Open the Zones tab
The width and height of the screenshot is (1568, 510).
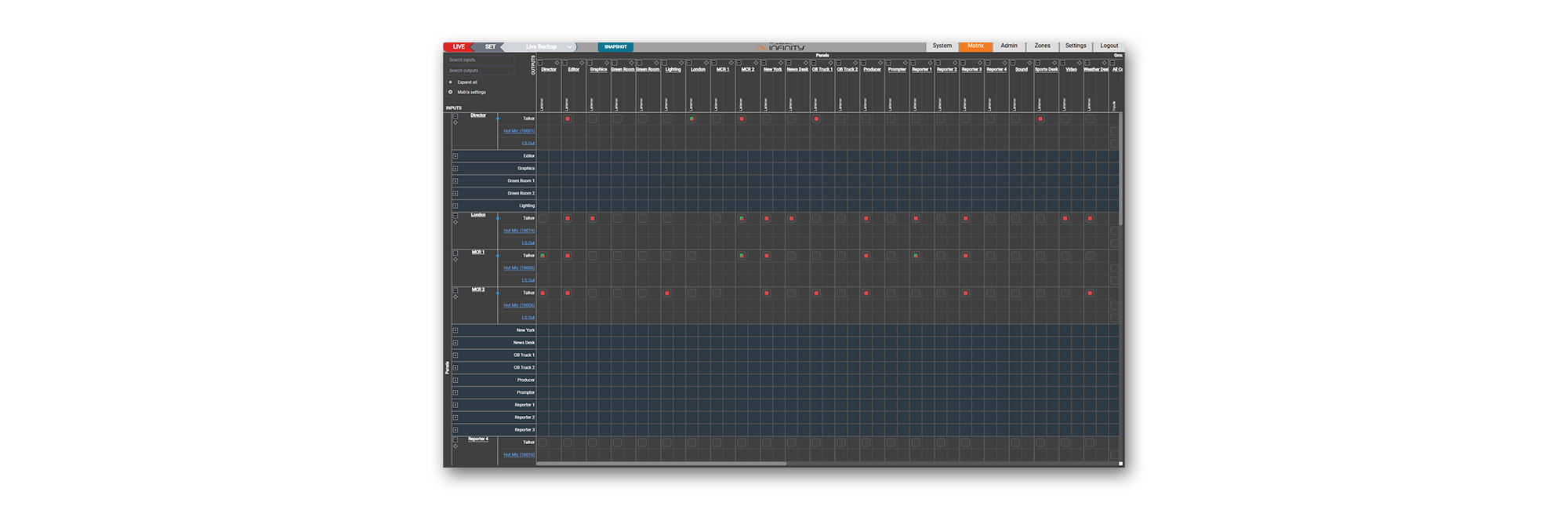coord(1043,46)
